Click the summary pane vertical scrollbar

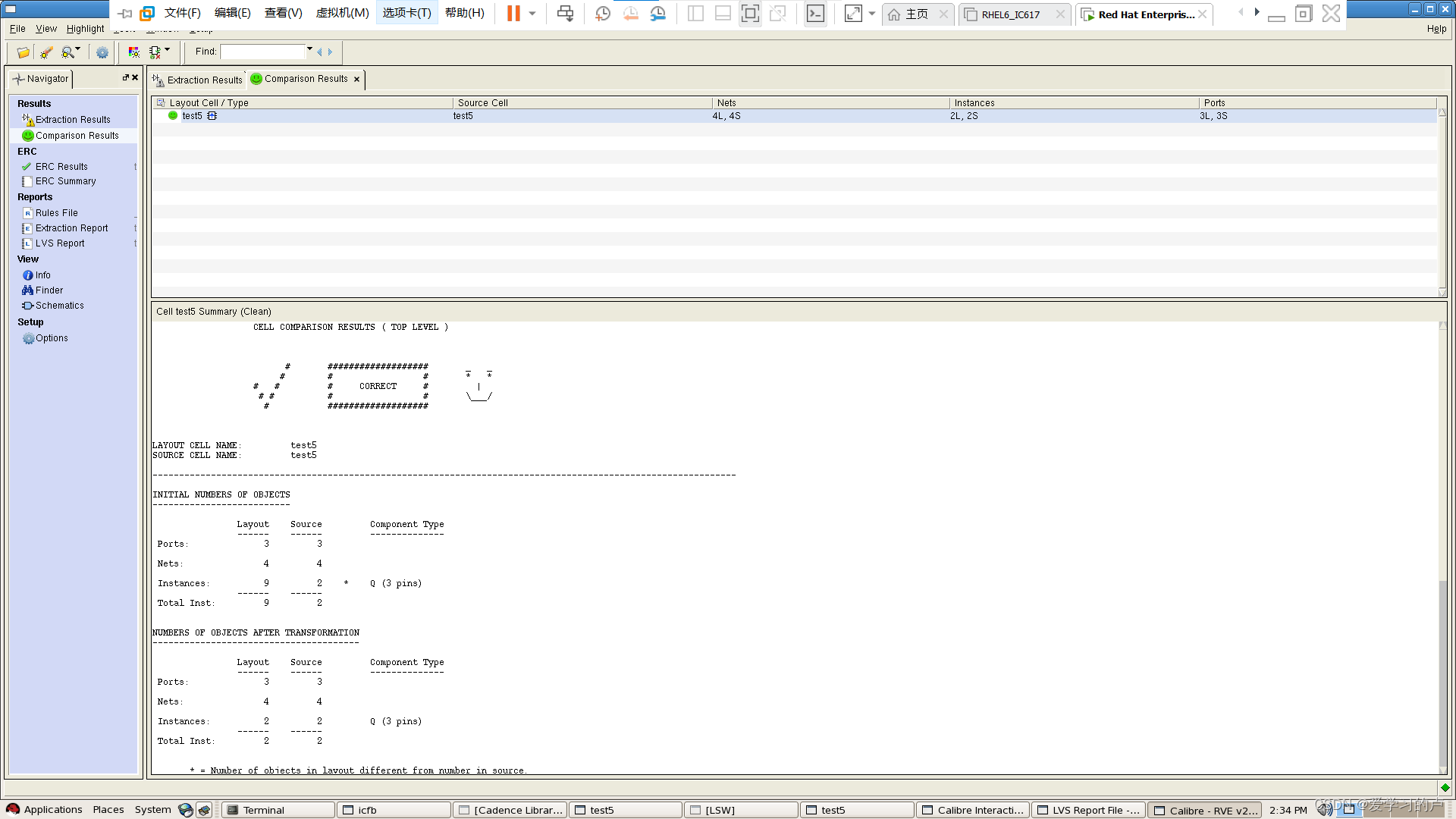[1442, 667]
